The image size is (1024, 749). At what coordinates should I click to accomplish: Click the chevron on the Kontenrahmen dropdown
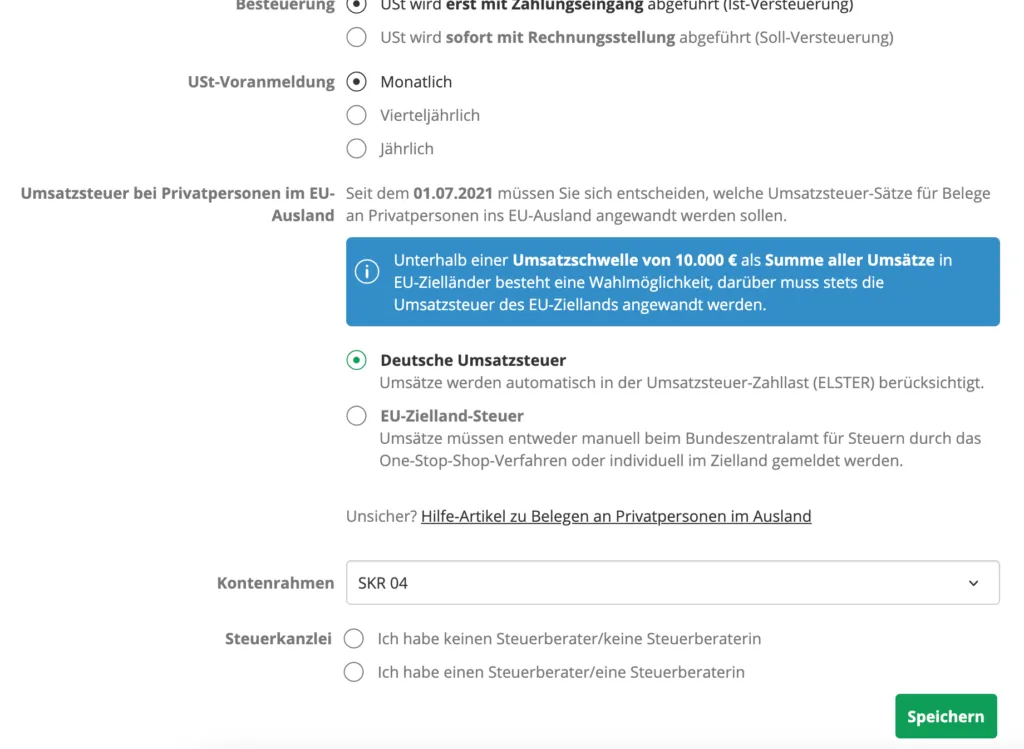click(x=975, y=582)
